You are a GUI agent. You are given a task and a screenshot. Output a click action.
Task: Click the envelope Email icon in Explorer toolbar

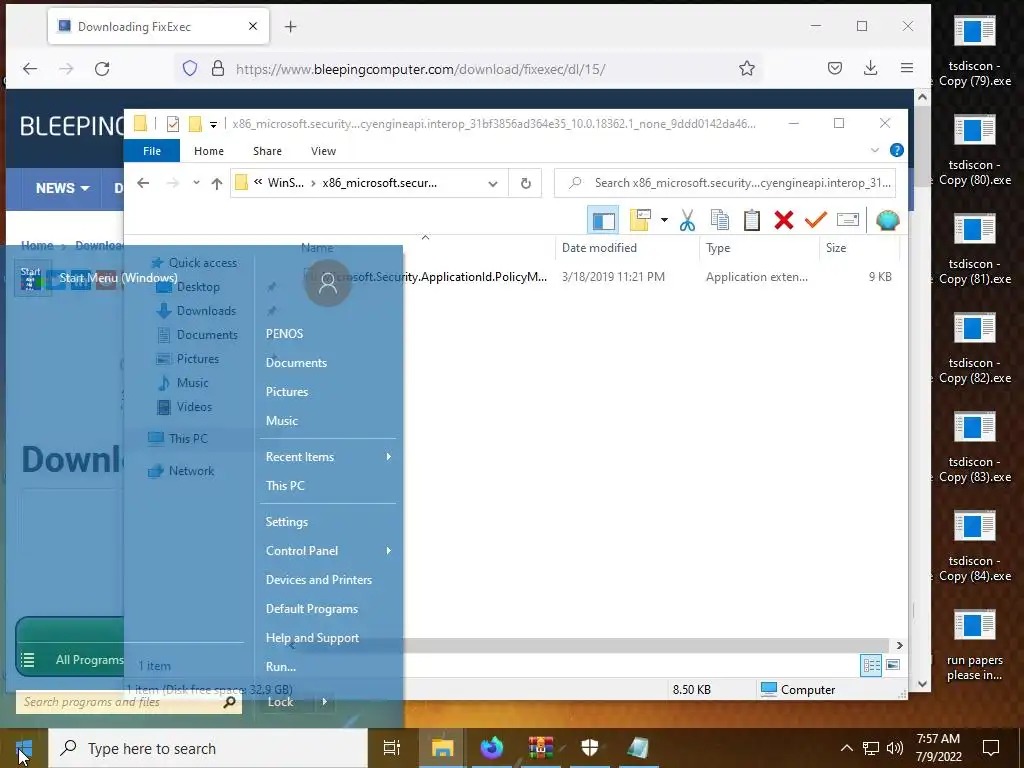848,220
